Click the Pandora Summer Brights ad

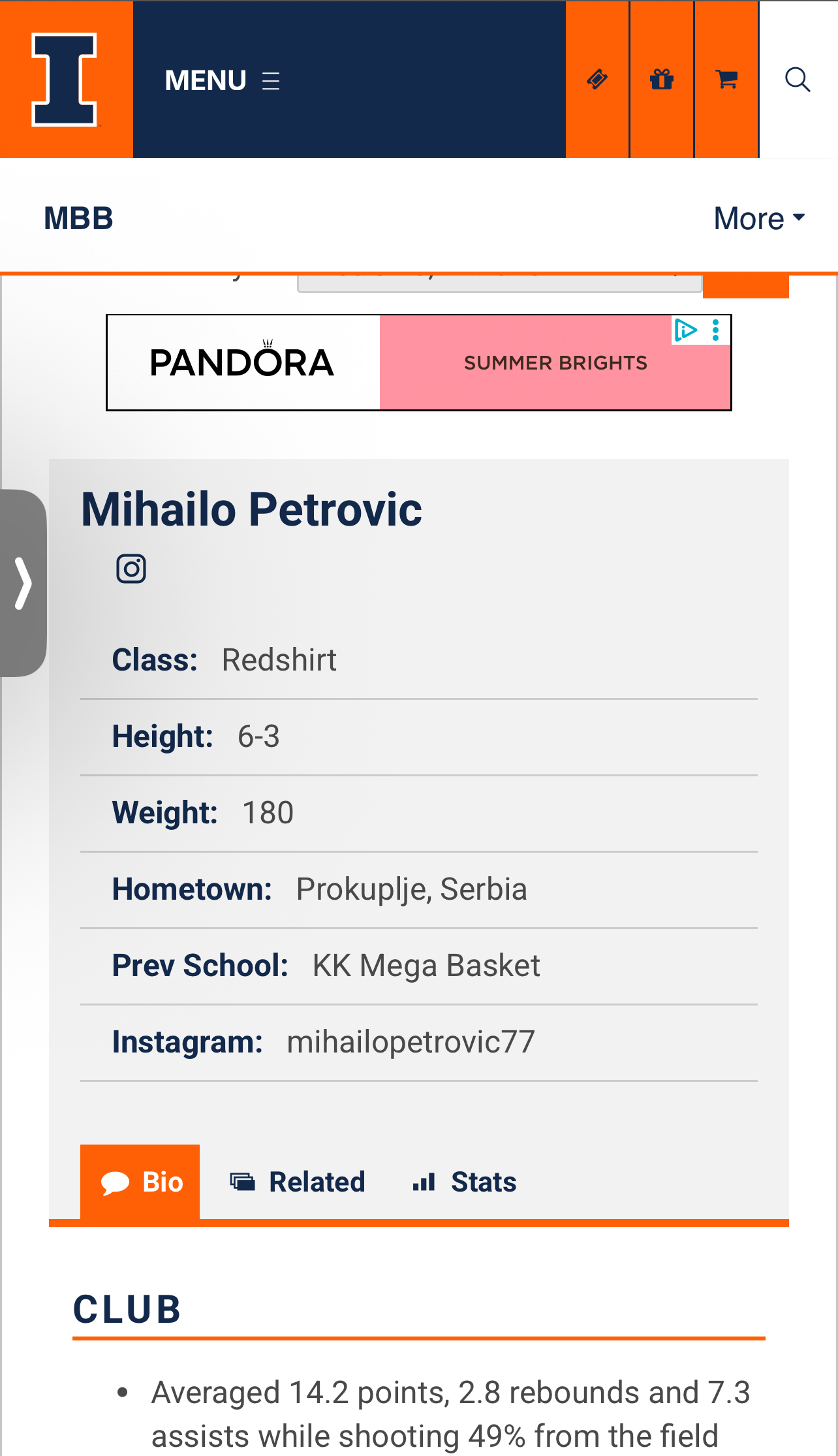[418, 363]
